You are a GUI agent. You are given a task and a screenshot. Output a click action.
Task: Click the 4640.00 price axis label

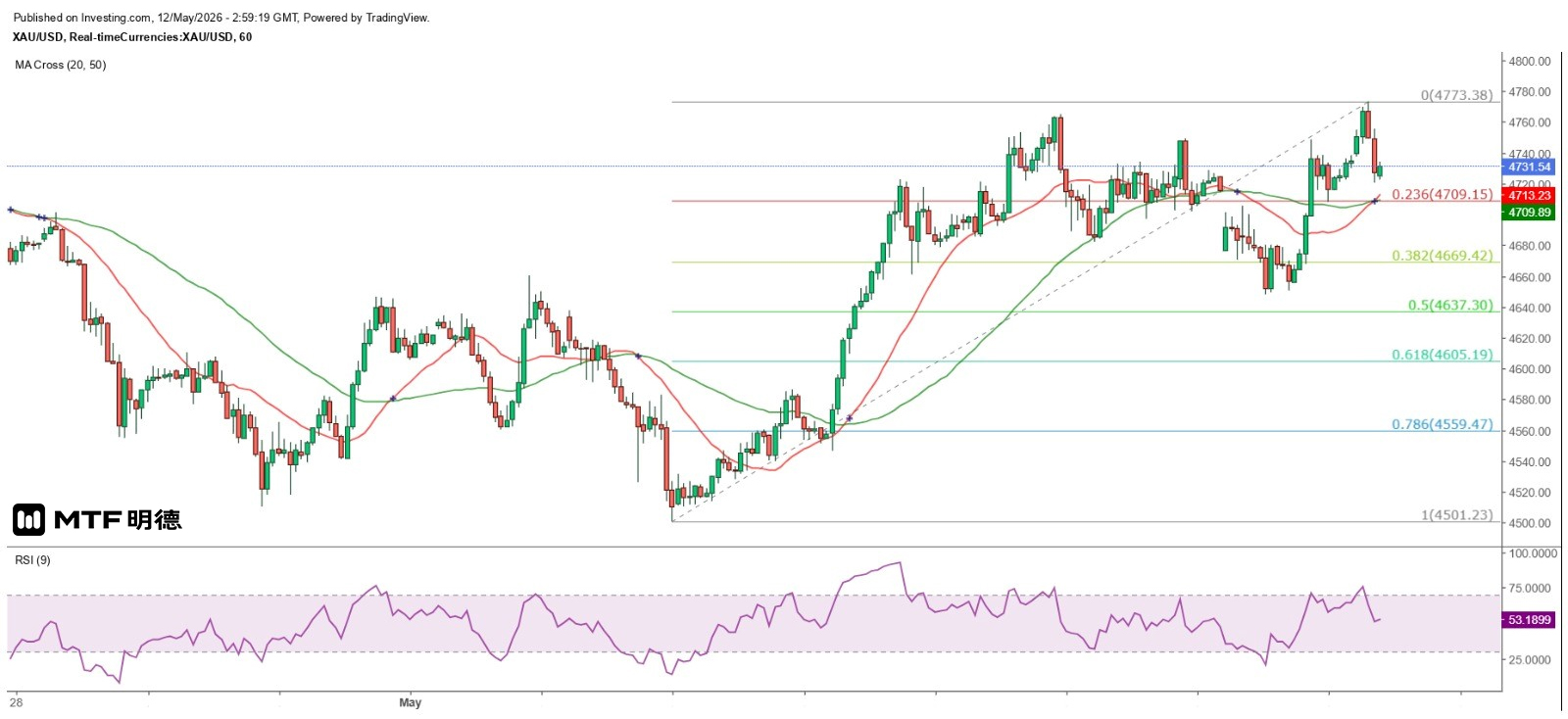[1530, 308]
